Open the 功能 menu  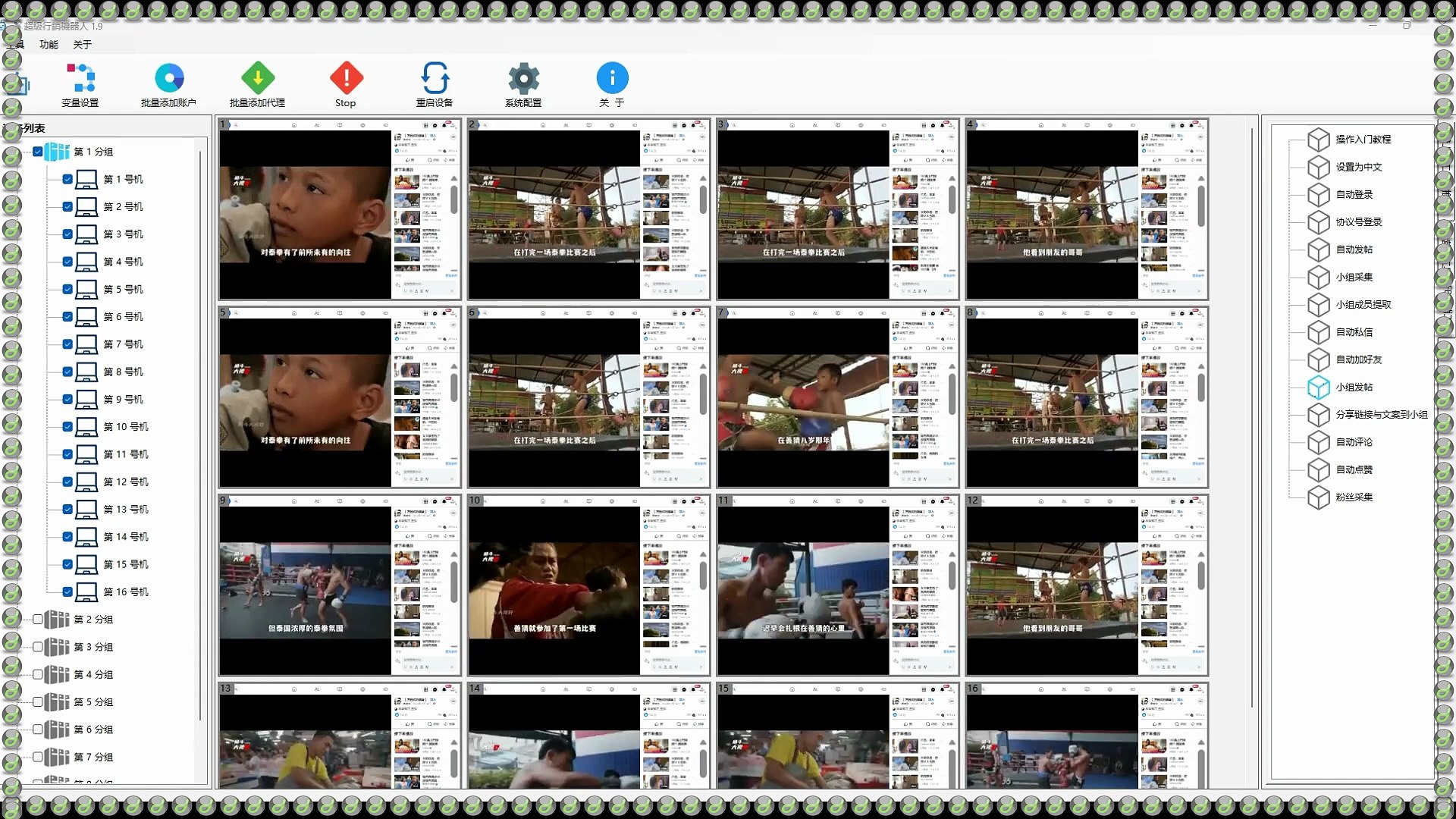click(49, 45)
